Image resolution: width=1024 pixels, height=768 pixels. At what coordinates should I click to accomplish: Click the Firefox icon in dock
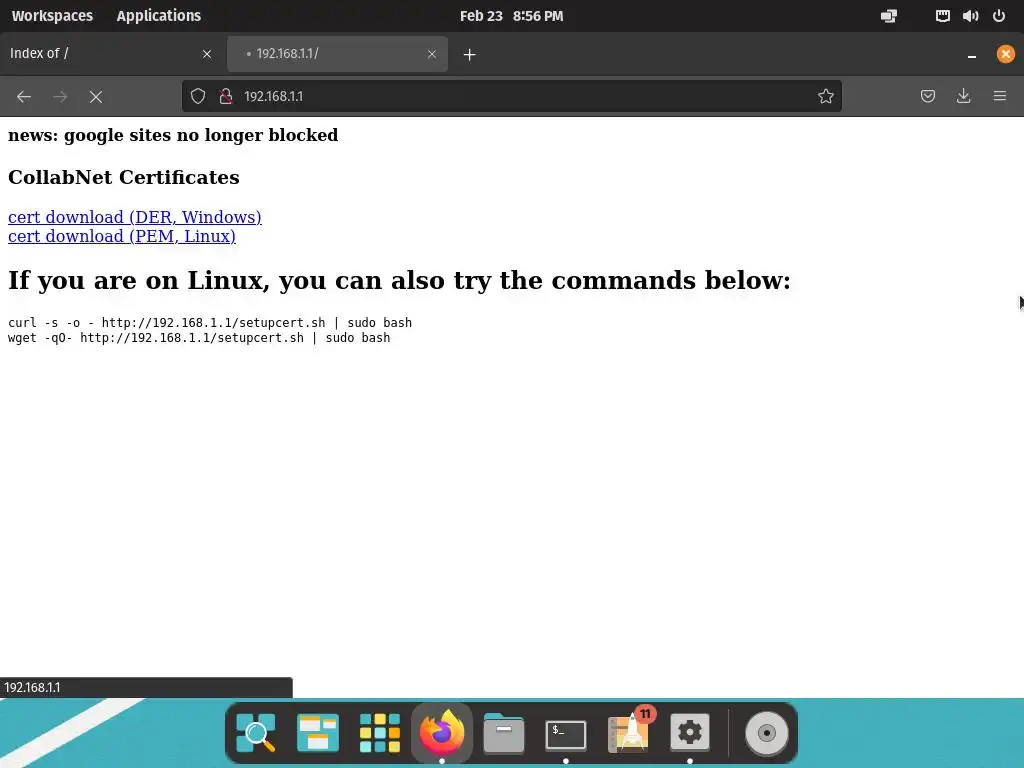441,733
